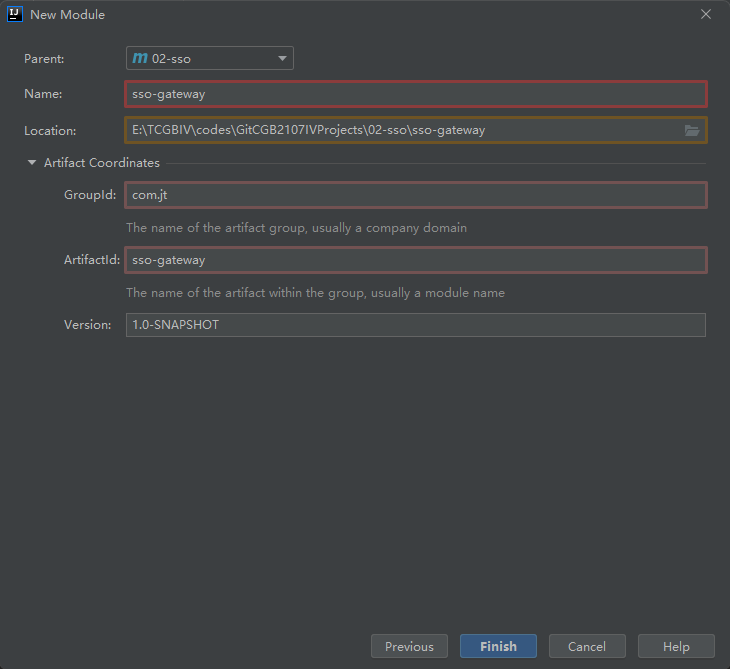The height and width of the screenshot is (669, 730).
Task: Close the New Module dialog with X
Action: point(706,14)
